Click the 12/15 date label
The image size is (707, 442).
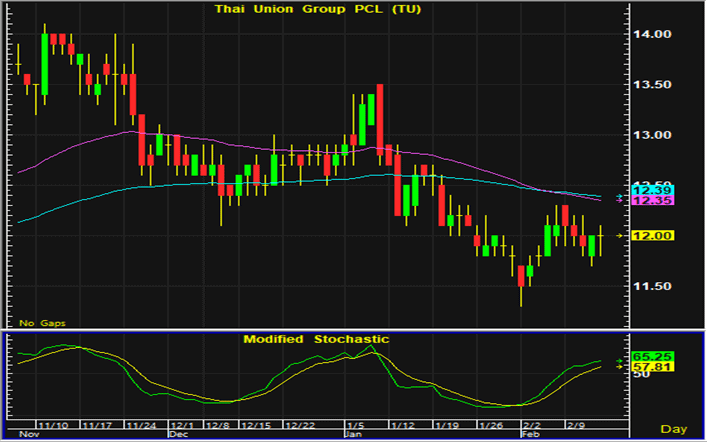[256, 425]
